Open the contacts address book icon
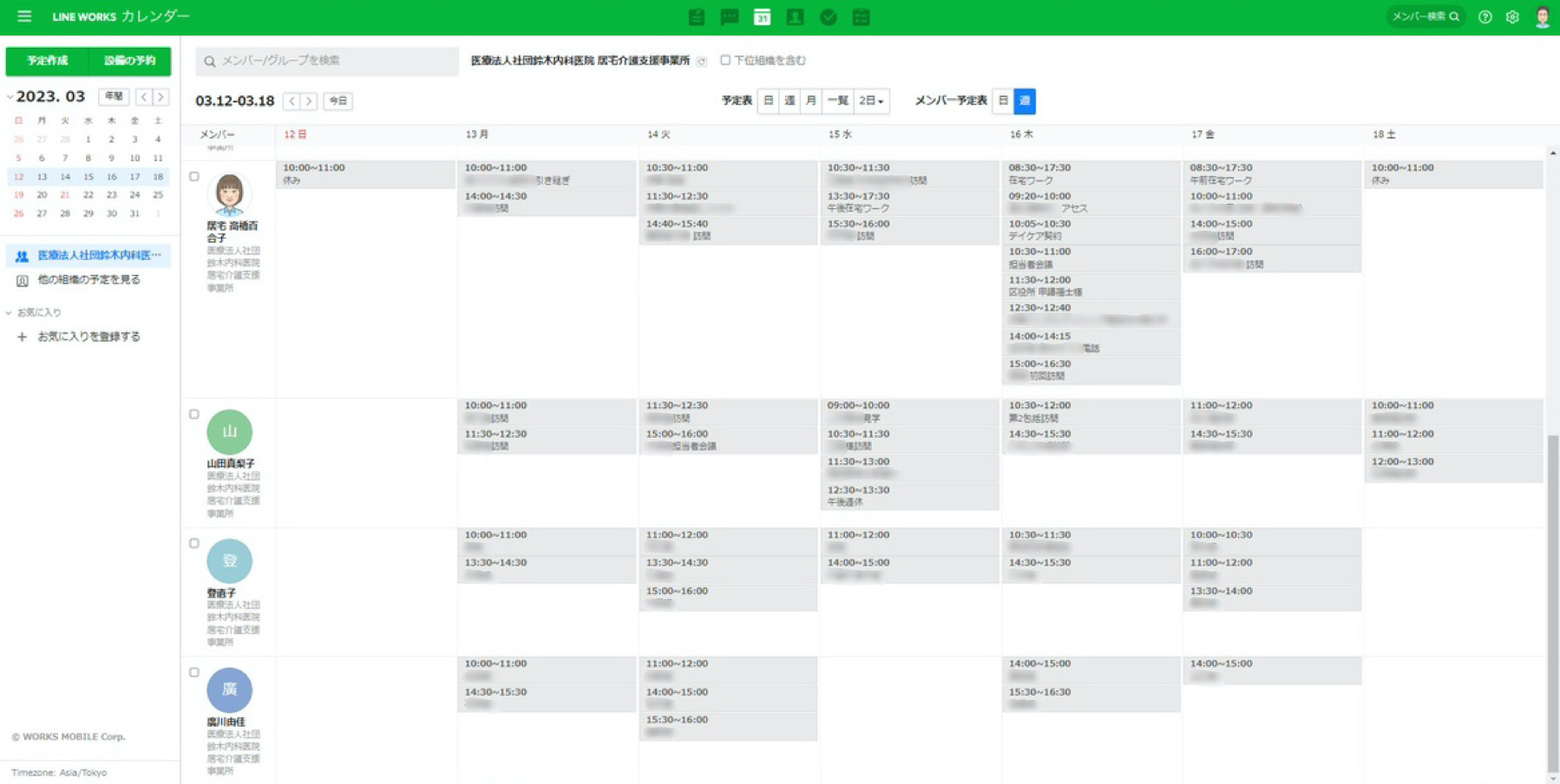 [795, 17]
